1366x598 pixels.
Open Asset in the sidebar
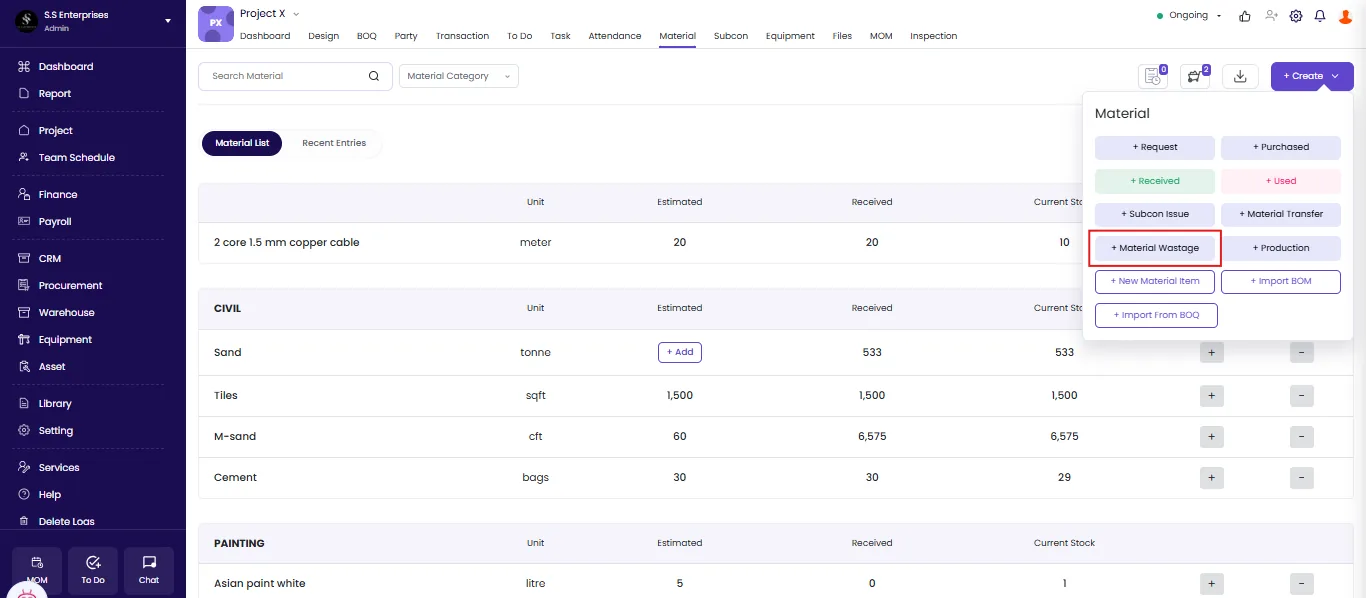point(52,367)
